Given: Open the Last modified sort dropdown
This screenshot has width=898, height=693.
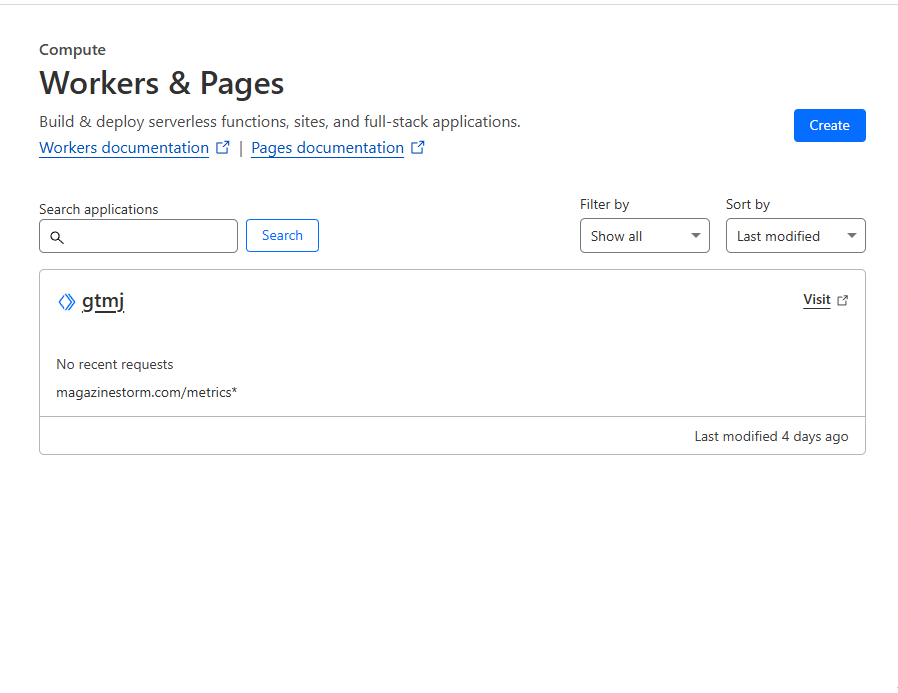Looking at the screenshot, I should [795, 235].
